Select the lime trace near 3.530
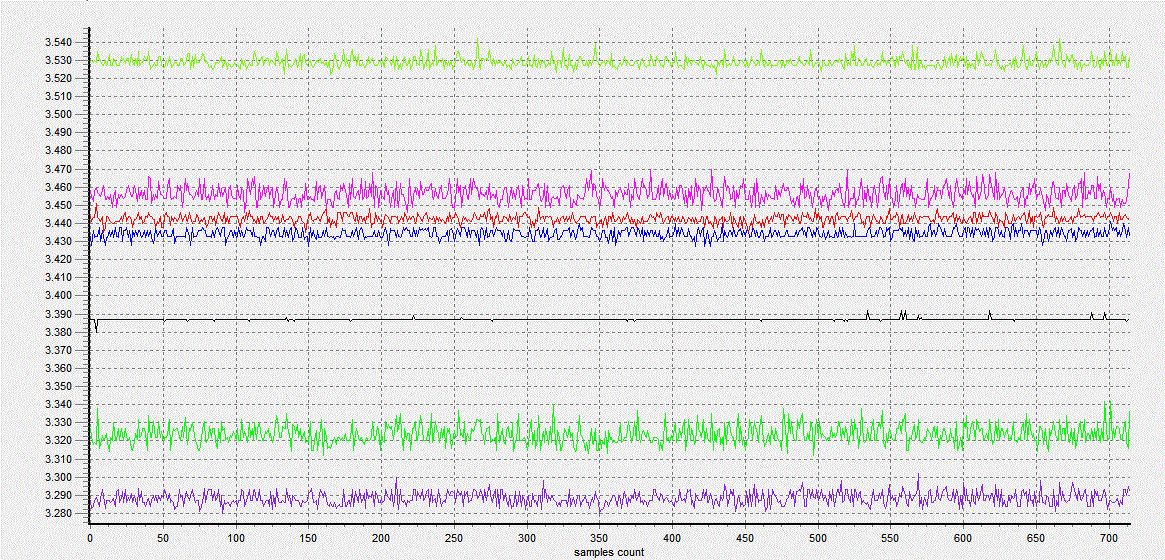Screen dimensions: 1165x560 [x=609, y=62]
